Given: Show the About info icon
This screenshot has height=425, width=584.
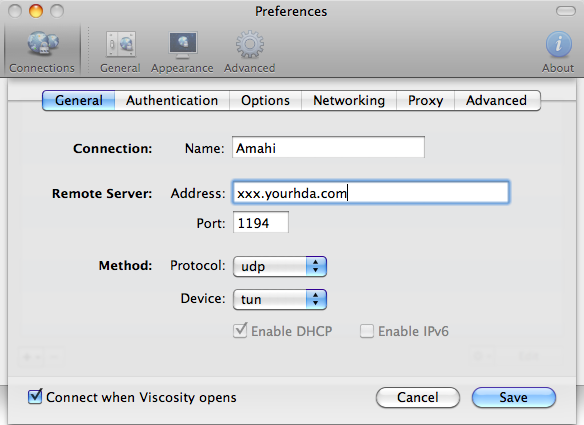Looking at the screenshot, I should pos(558,44).
